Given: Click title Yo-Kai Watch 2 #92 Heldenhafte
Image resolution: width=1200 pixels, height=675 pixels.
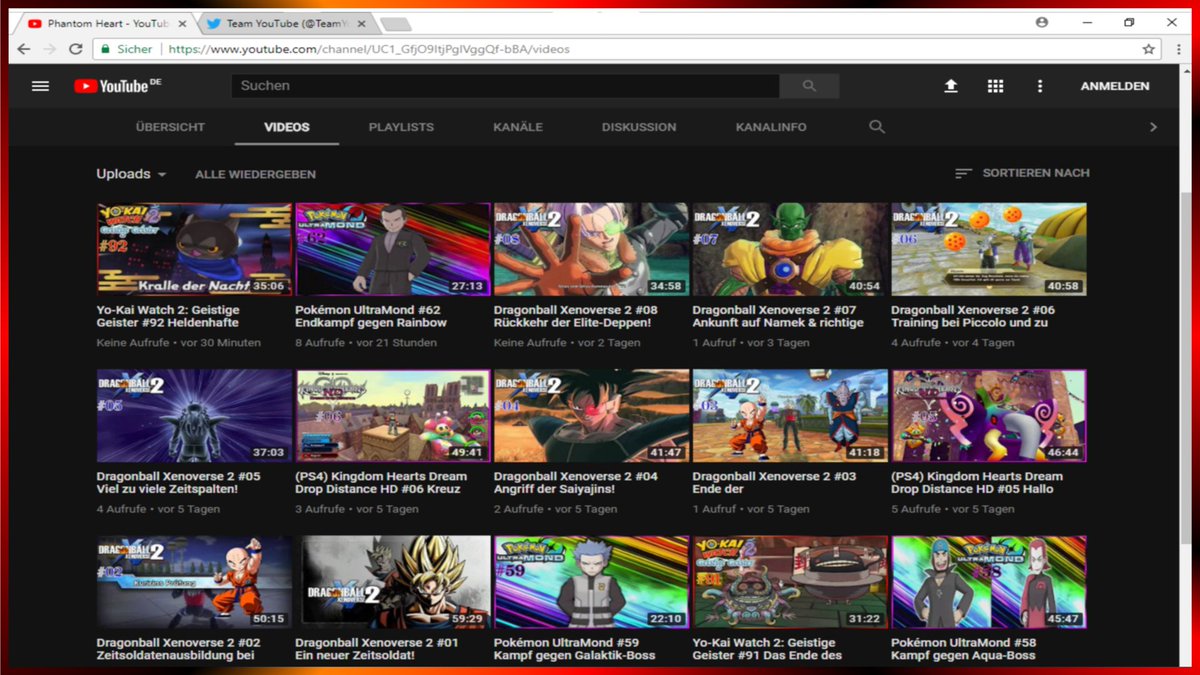Looking at the screenshot, I should click(168, 316).
